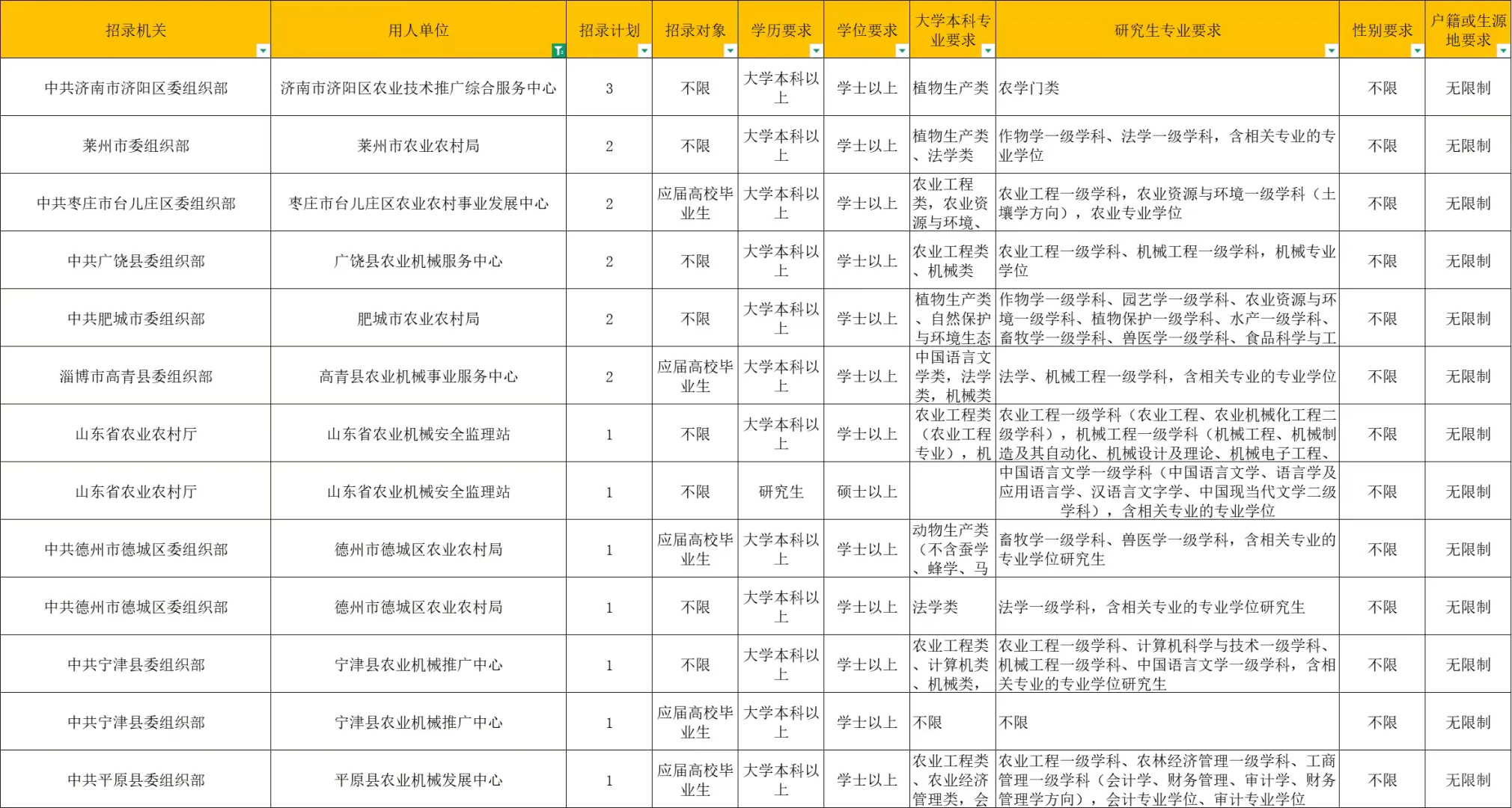Image resolution: width=1512 pixels, height=808 pixels.
Task: Select cell 济南市济阳区农业技术推广综合服务中心
Action: [x=418, y=88]
